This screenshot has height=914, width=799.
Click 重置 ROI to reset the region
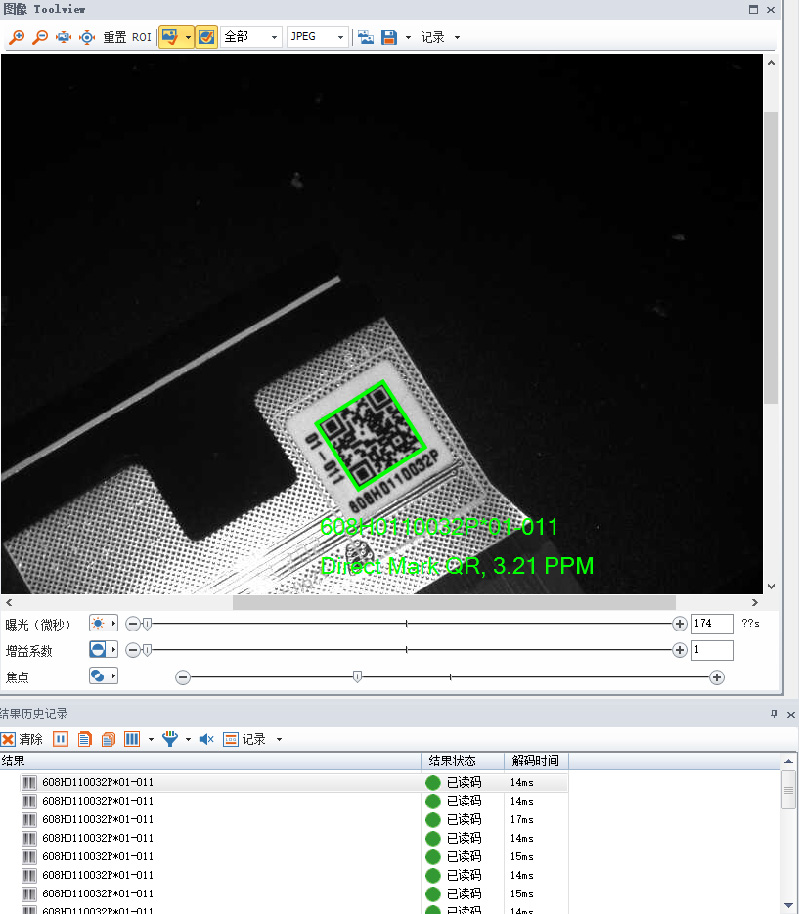(128, 37)
